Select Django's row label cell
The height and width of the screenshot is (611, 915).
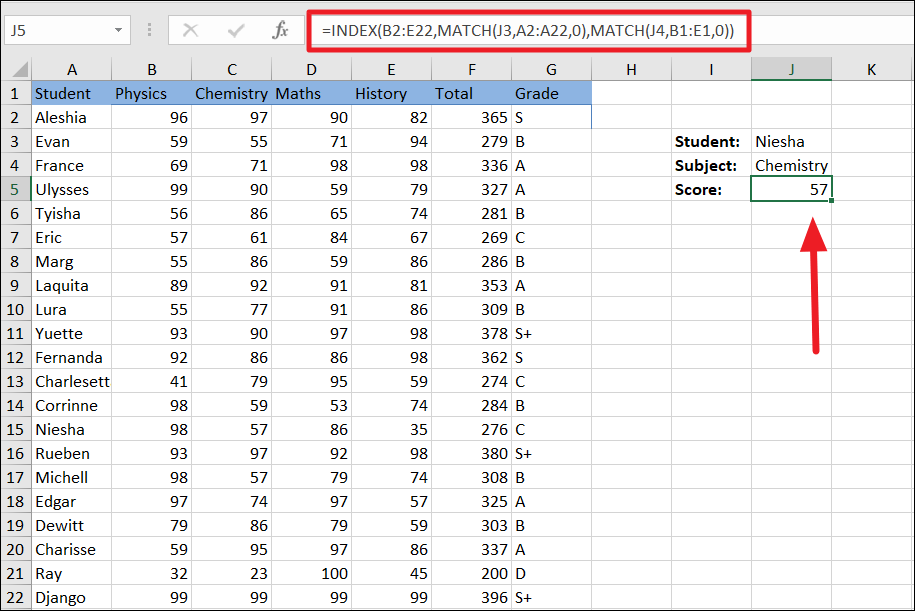pos(62,597)
